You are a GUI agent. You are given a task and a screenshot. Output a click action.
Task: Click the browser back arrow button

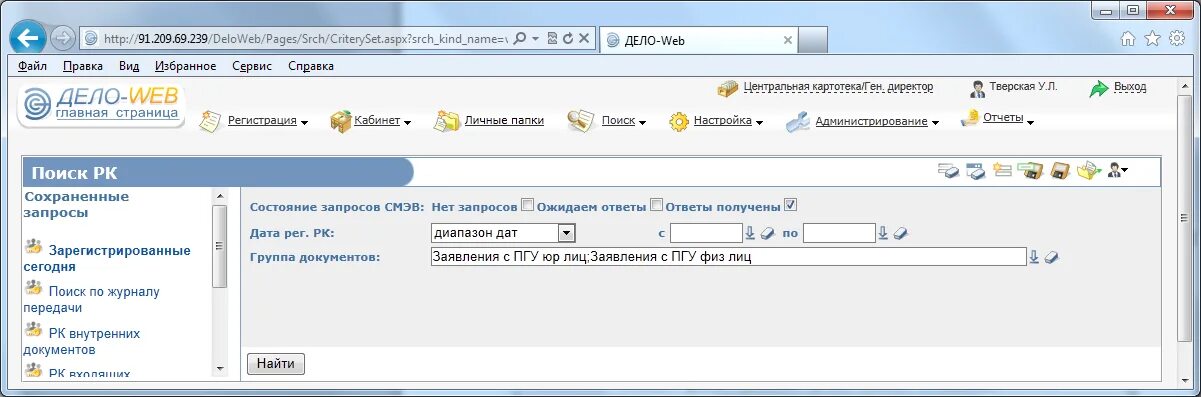(28, 38)
